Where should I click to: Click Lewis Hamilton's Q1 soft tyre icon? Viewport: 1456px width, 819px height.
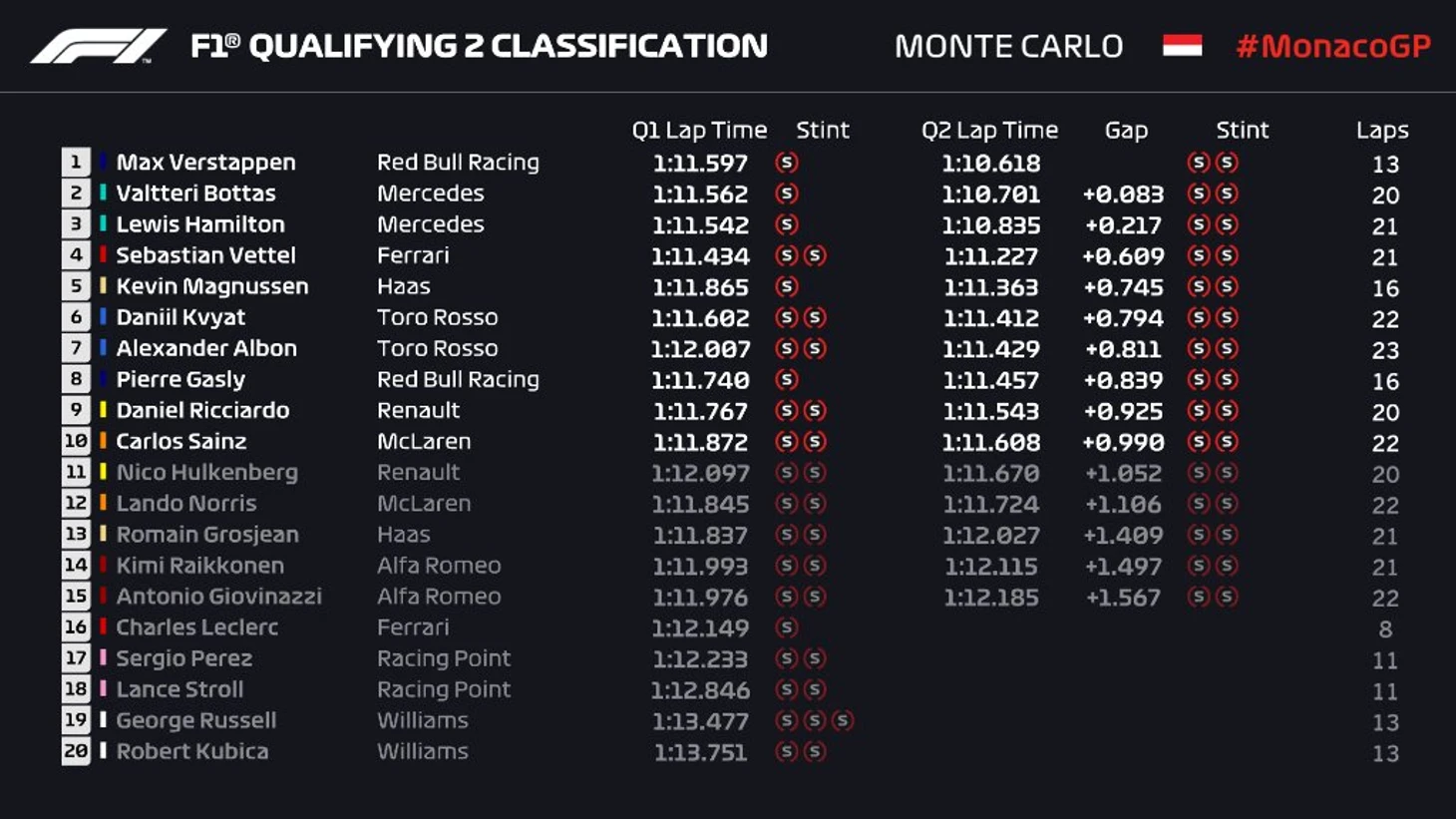tap(786, 224)
